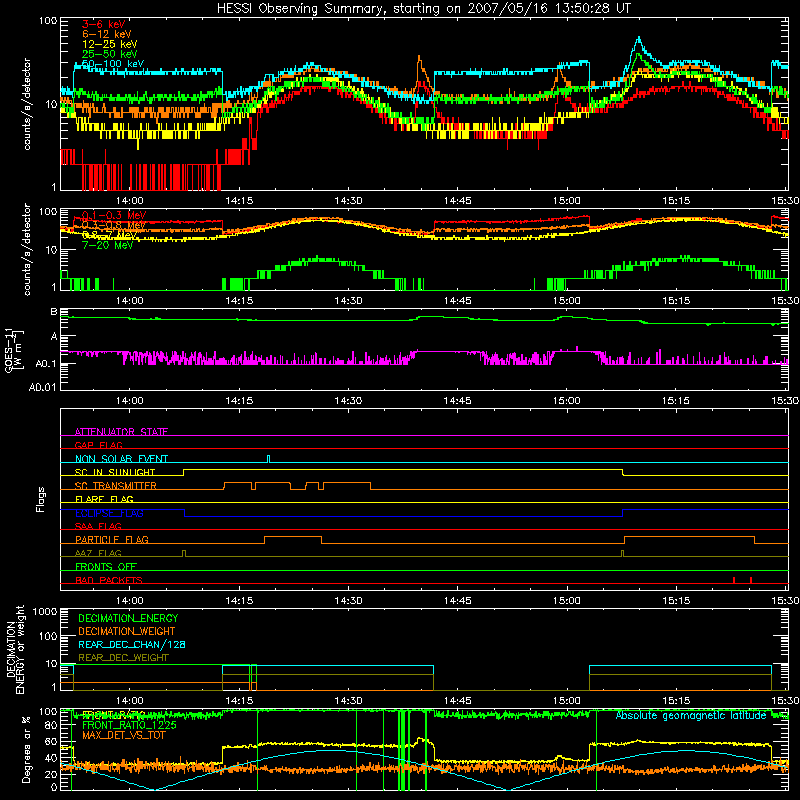Click the FRONT_RATIO_1225 legend label
The height and width of the screenshot is (800, 800).
click(x=129, y=725)
